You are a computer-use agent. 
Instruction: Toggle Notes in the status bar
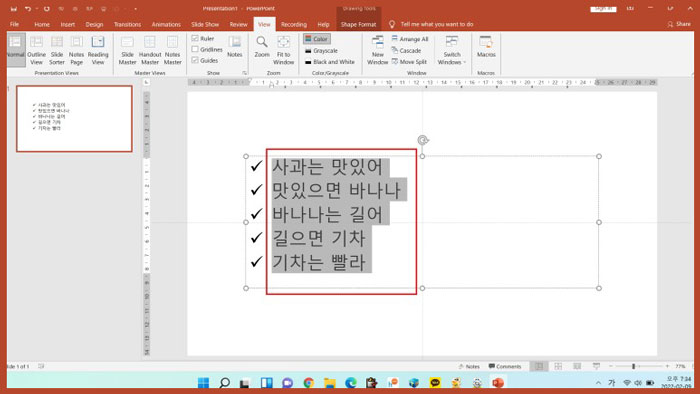coord(469,366)
